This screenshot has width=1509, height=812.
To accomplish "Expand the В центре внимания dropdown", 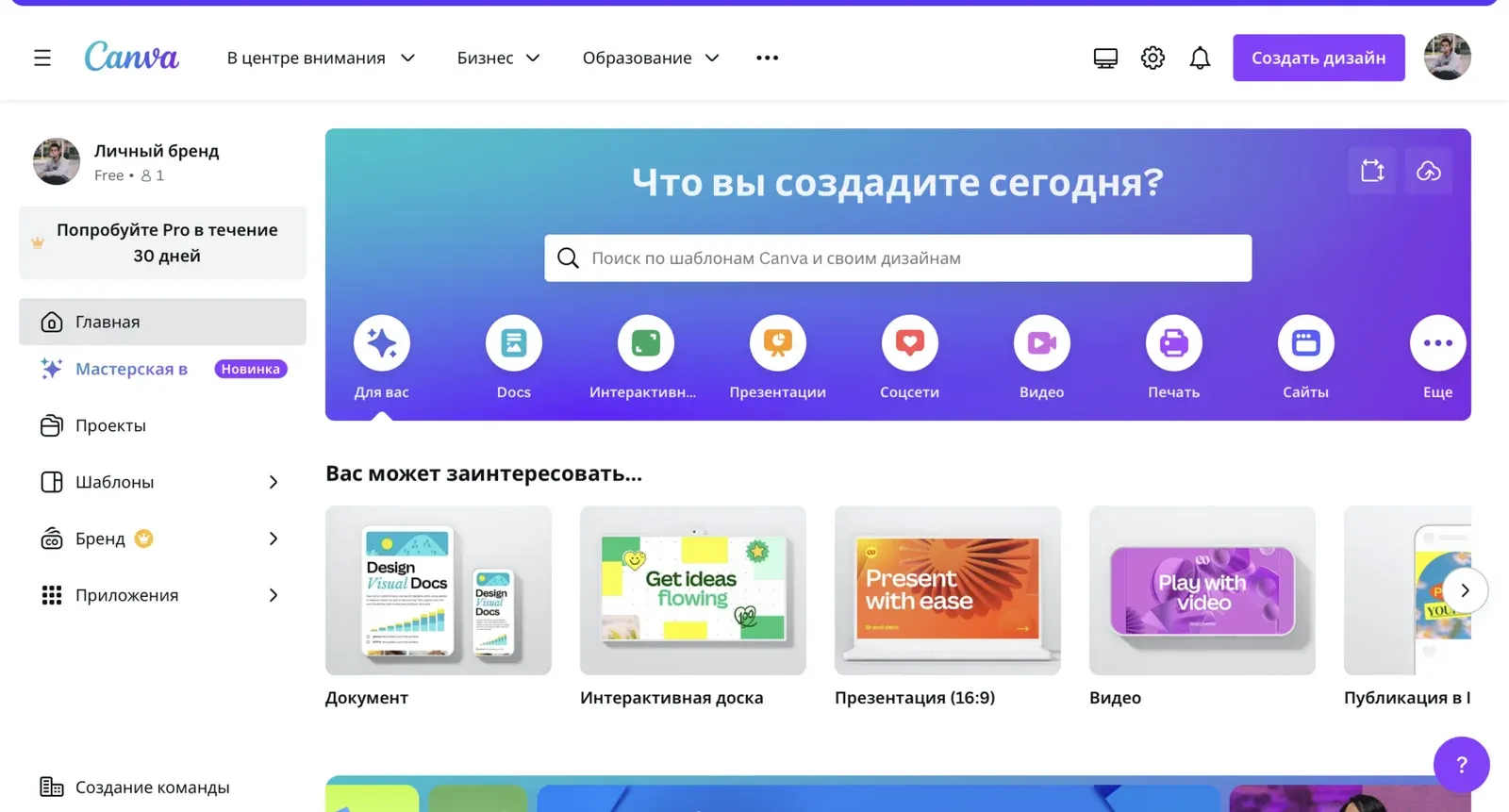I will (321, 58).
